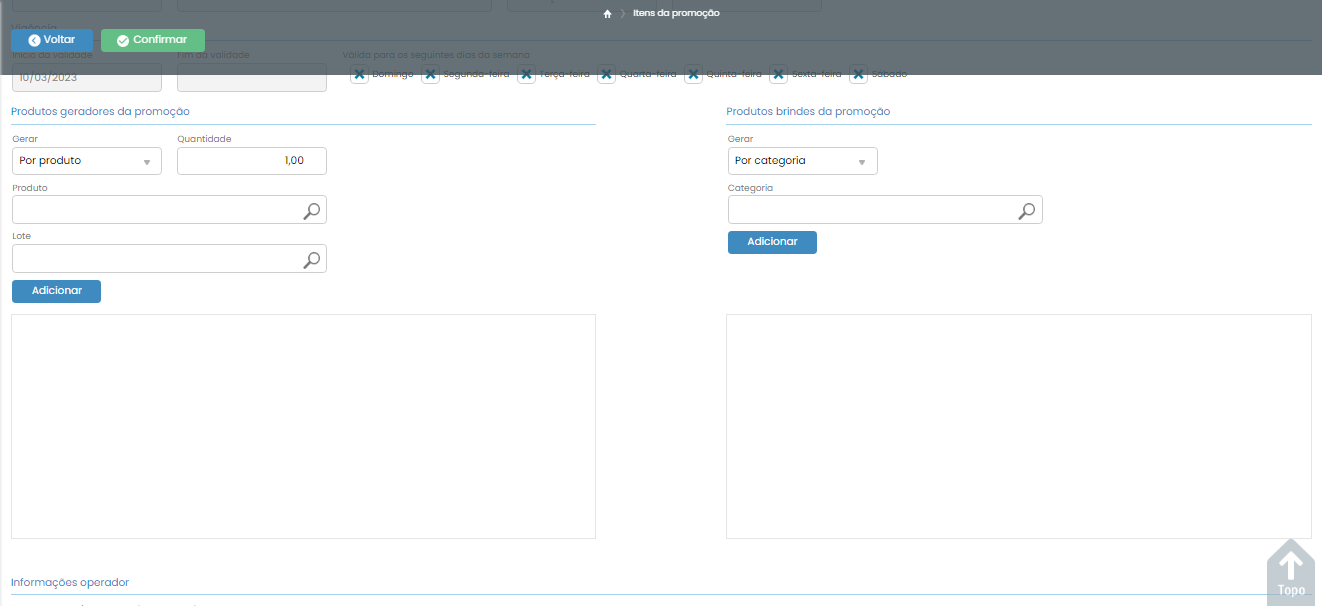Toggle the Domingo checkbox
1322x606 pixels.
coord(360,74)
